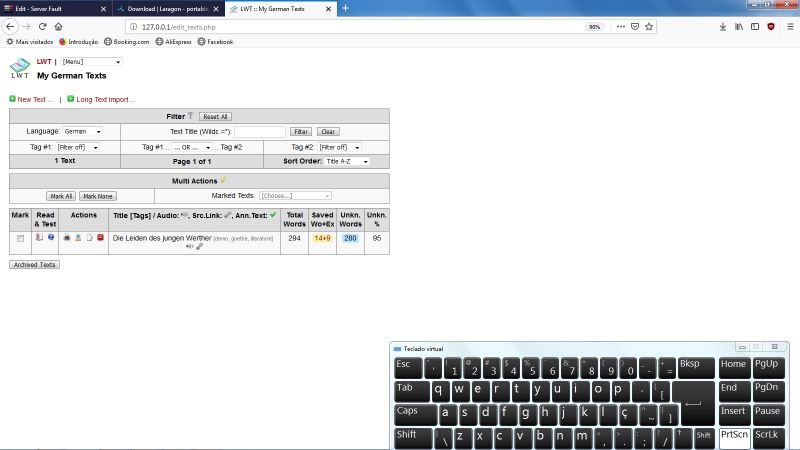Click the Mark All button
The image size is (800, 450).
coord(61,196)
